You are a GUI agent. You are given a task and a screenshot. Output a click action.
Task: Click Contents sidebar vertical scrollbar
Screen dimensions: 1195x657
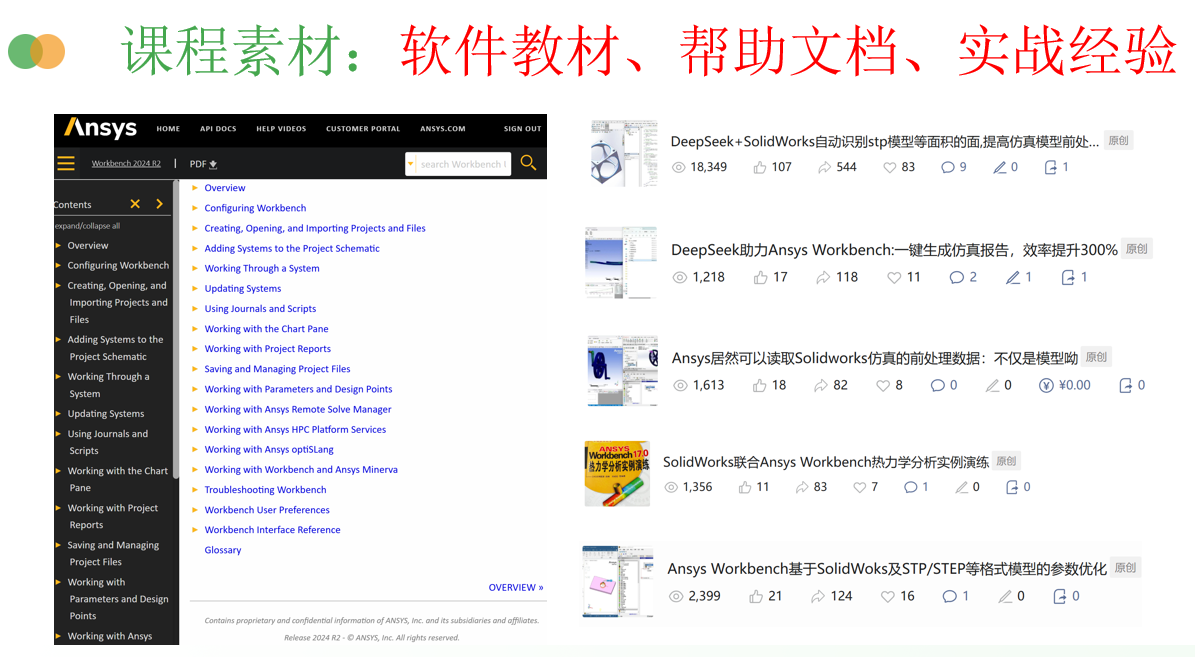[x=176, y=329]
